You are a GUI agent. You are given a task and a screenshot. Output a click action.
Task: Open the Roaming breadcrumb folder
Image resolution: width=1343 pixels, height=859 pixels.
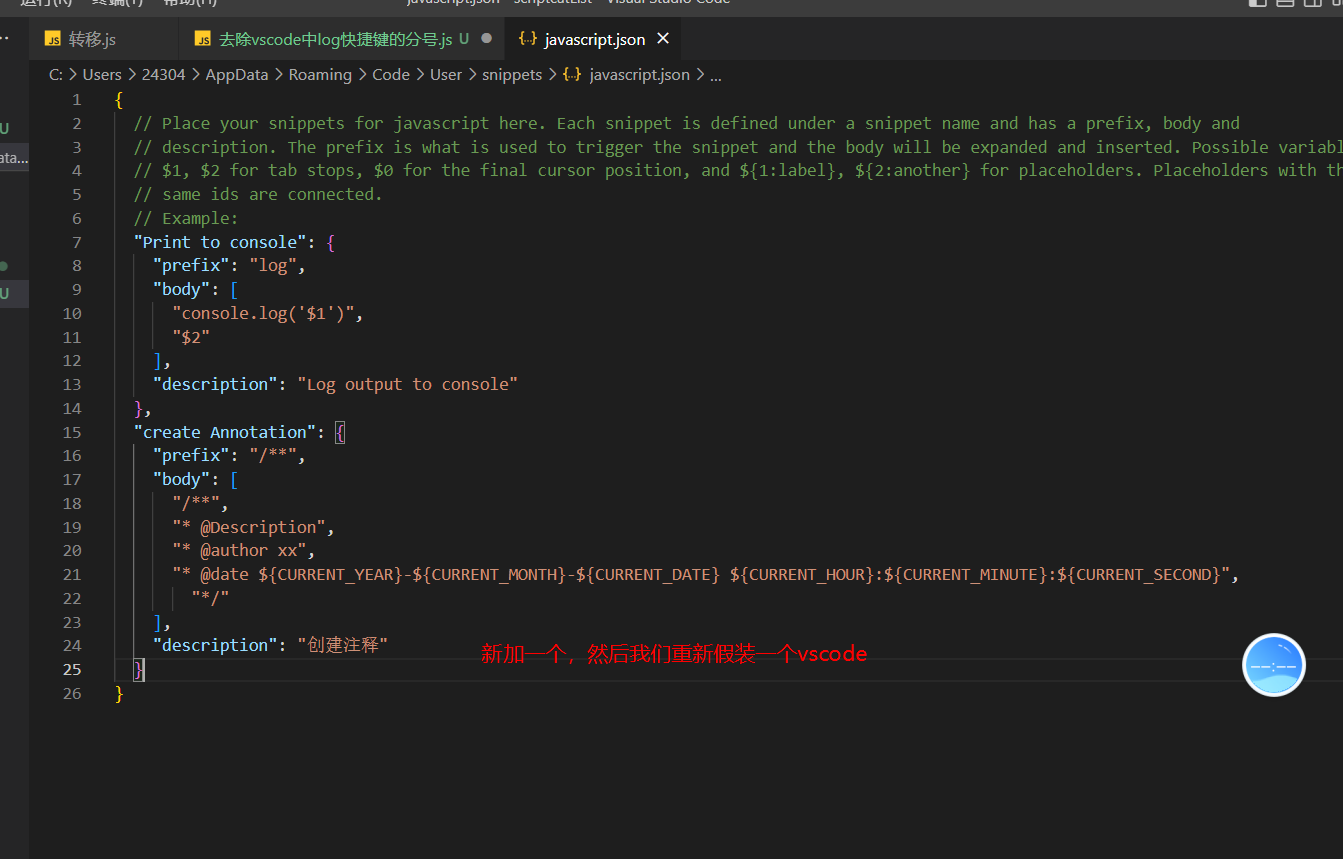(320, 74)
